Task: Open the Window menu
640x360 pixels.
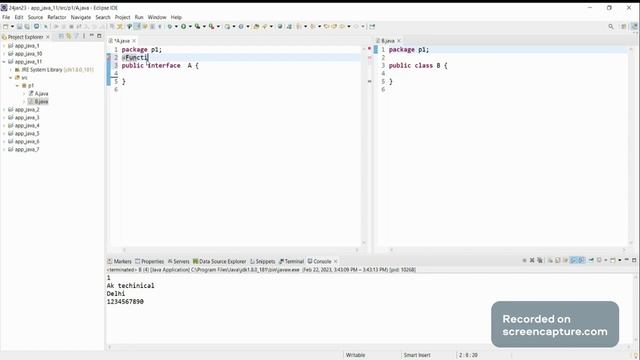Action: pos(157,17)
